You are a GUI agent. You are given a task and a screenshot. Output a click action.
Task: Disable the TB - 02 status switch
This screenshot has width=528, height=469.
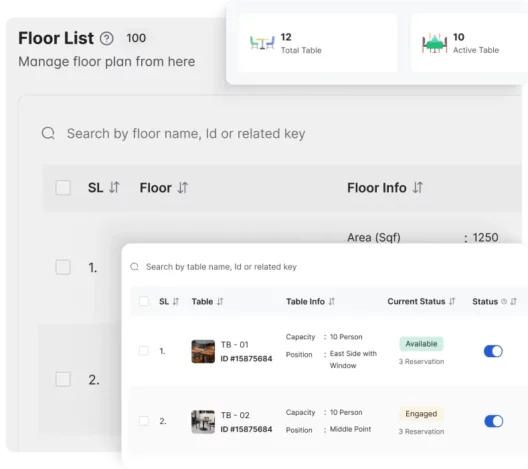(494, 421)
